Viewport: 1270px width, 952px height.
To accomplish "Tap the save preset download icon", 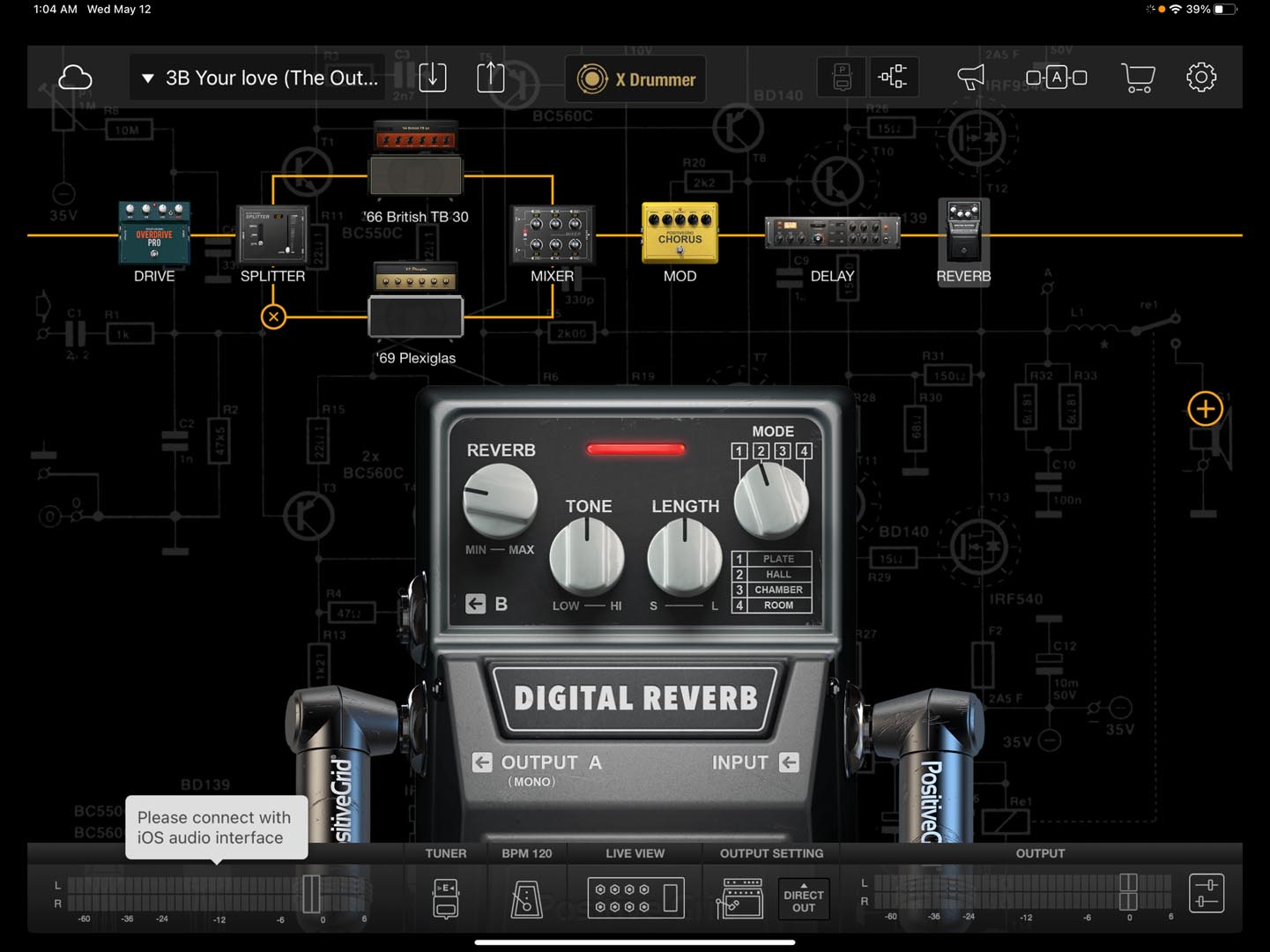I will coord(433,78).
